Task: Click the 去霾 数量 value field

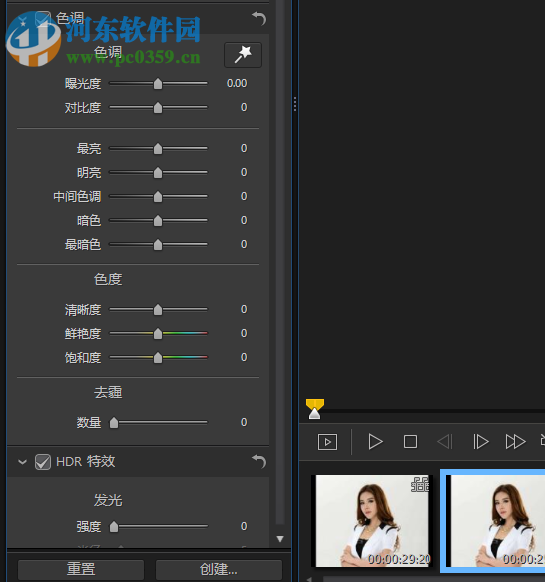Action: [x=244, y=422]
